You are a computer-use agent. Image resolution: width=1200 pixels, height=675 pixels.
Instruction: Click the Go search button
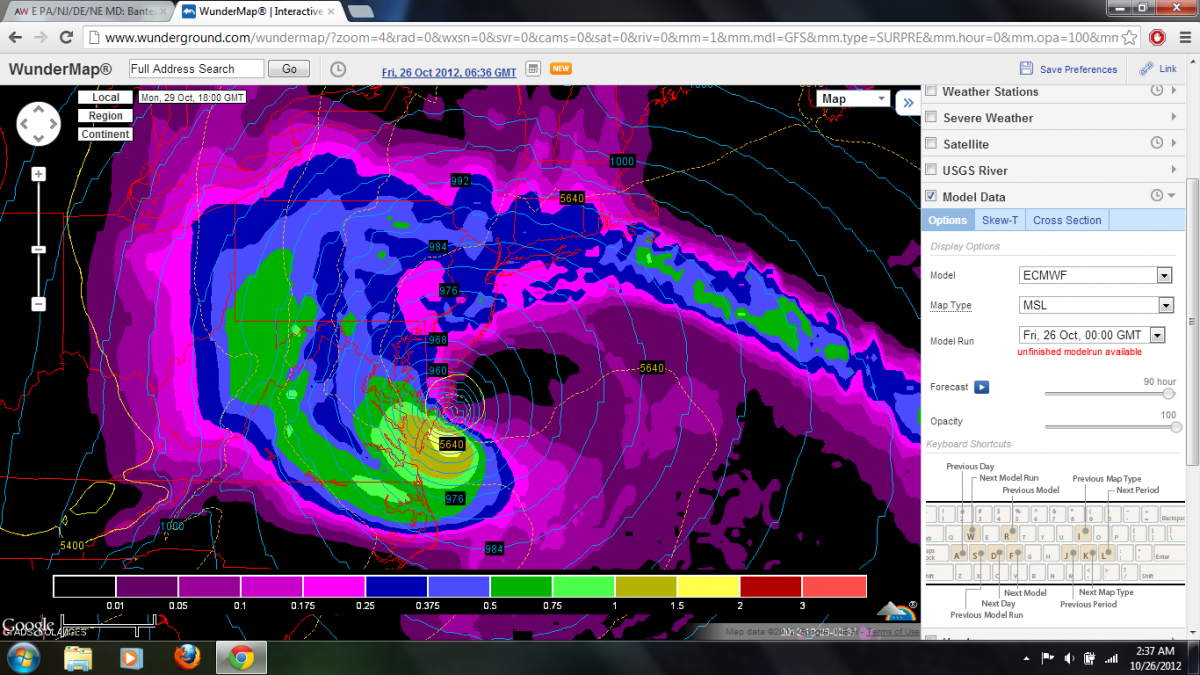tap(290, 69)
